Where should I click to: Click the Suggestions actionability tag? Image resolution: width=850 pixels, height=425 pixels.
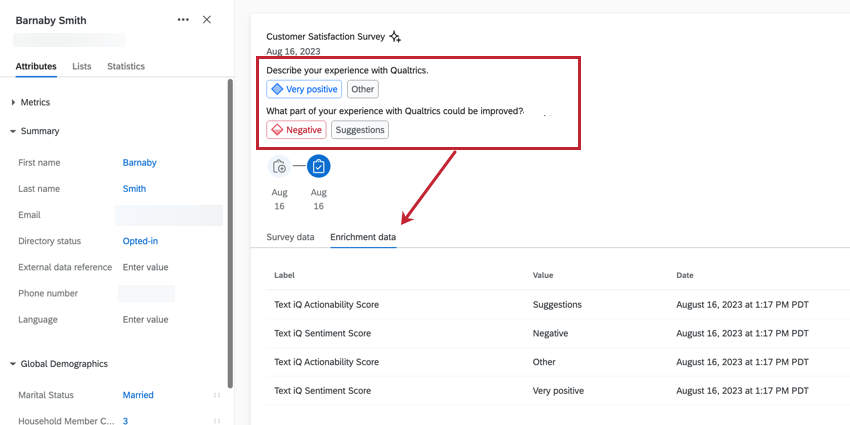click(x=360, y=129)
